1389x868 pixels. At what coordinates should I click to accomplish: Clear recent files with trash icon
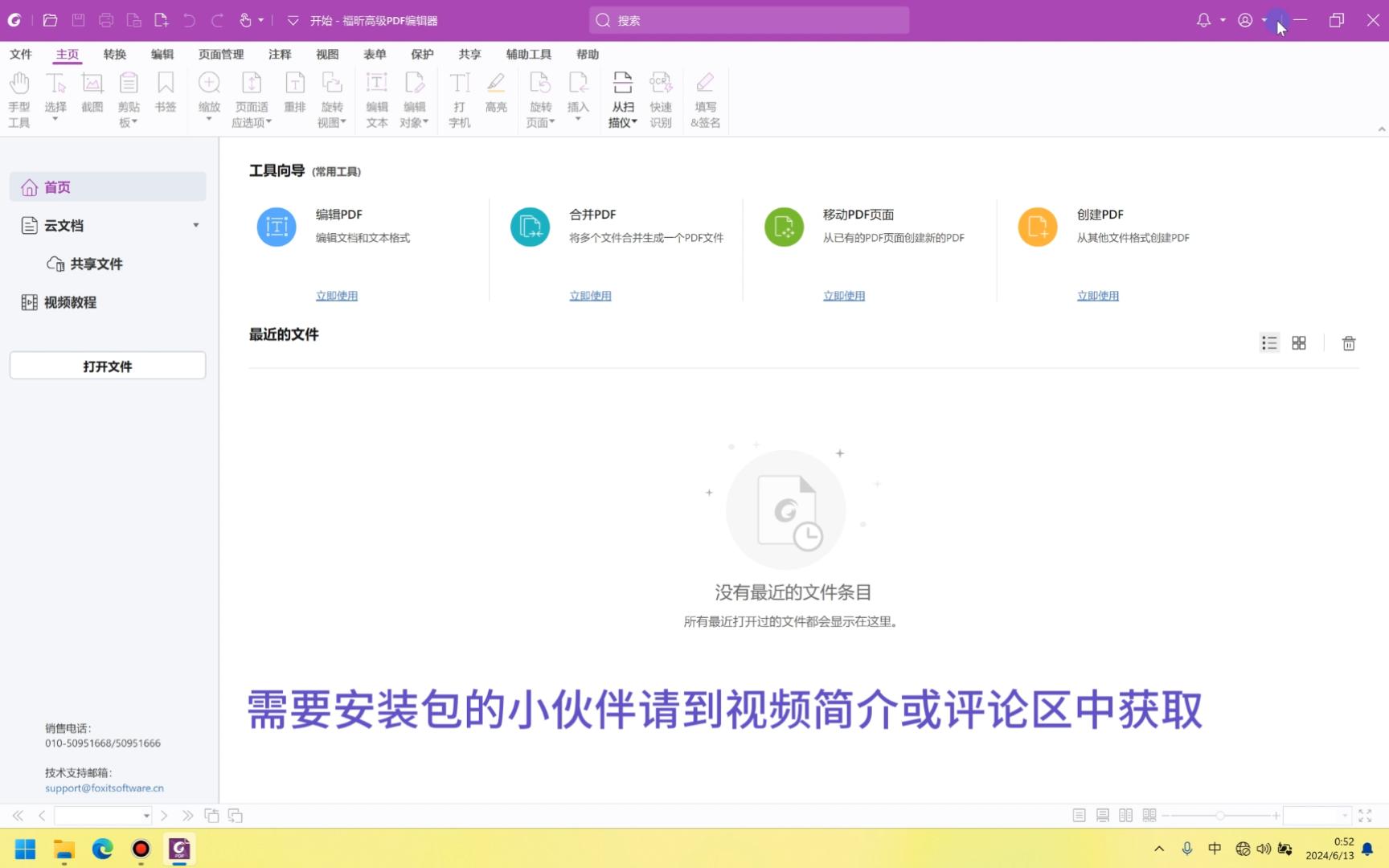tap(1349, 343)
